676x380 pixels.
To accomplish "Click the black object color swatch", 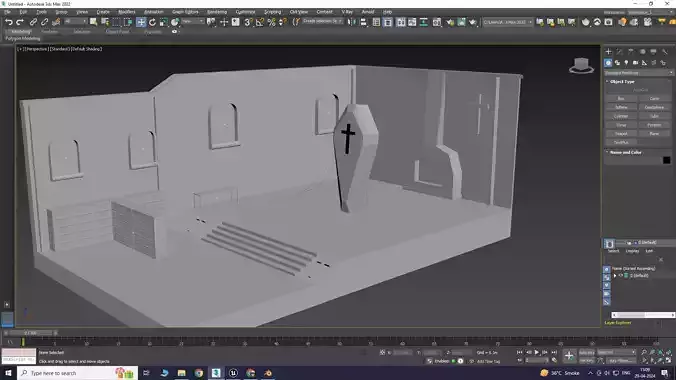I will pyautogui.click(x=667, y=160).
